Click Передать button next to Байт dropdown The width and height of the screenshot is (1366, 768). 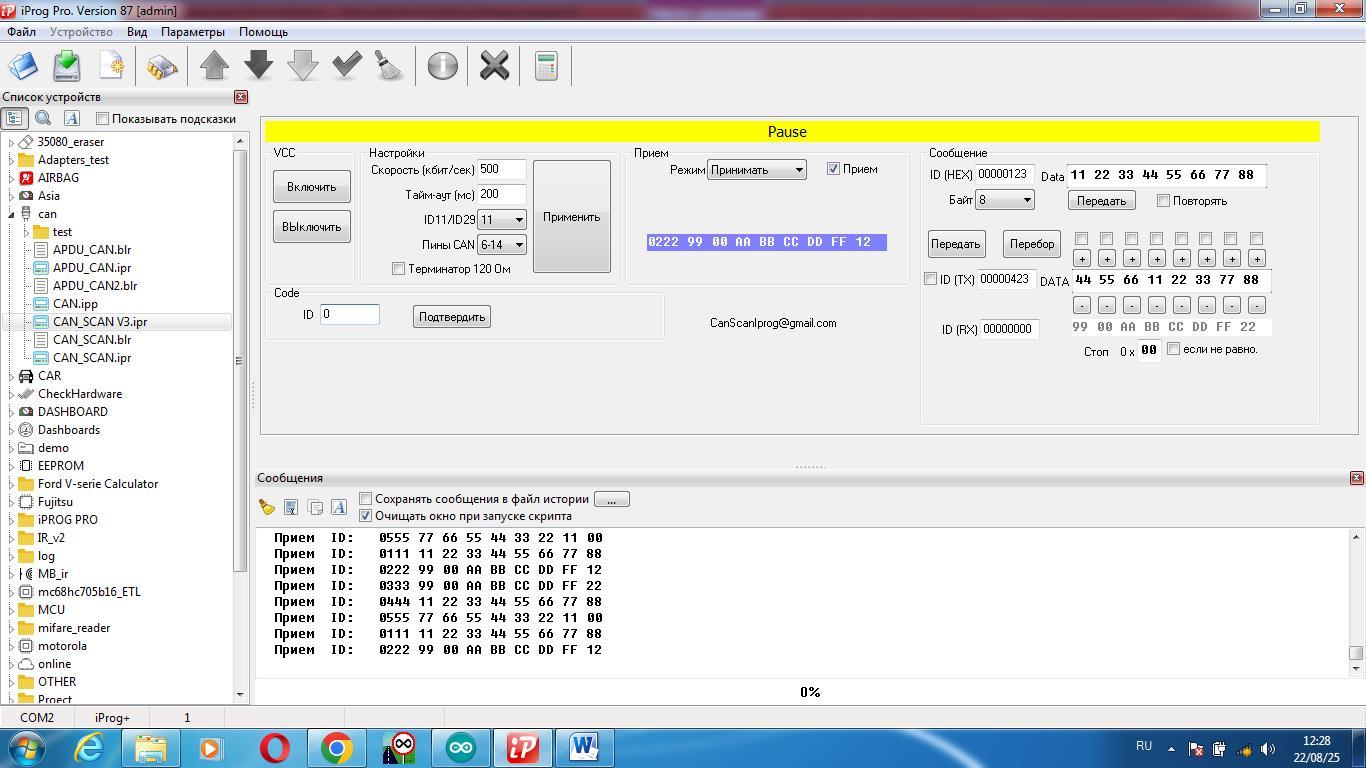coord(1101,201)
